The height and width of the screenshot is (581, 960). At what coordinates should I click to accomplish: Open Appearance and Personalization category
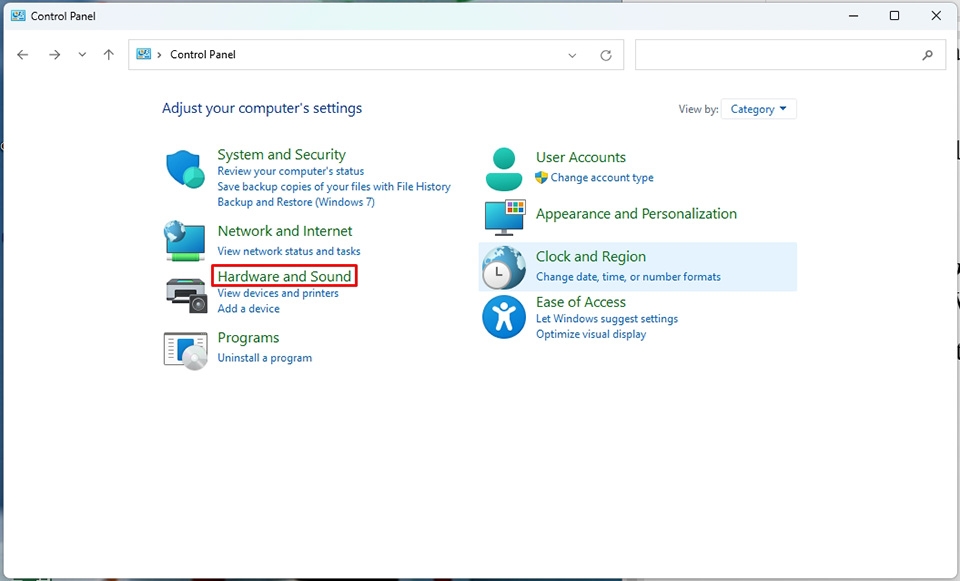(x=637, y=214)
